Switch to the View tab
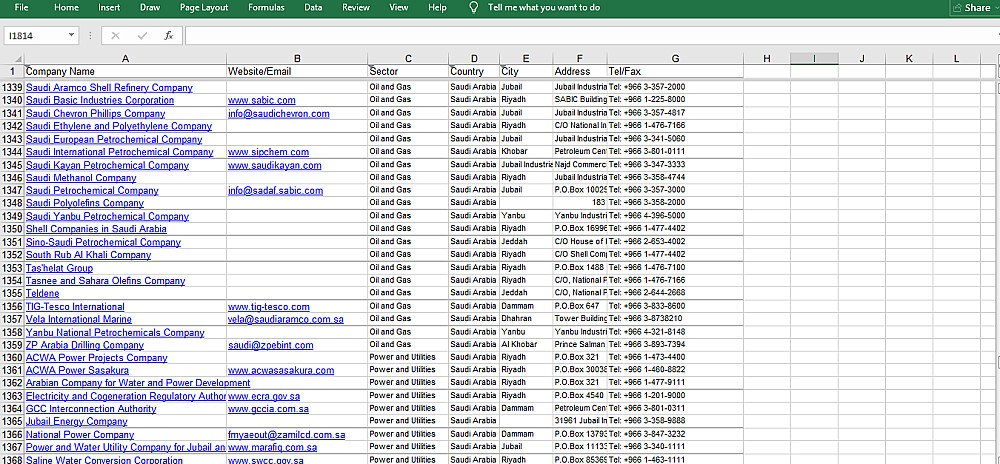The image size is (1000, 464). click(399, 8)
